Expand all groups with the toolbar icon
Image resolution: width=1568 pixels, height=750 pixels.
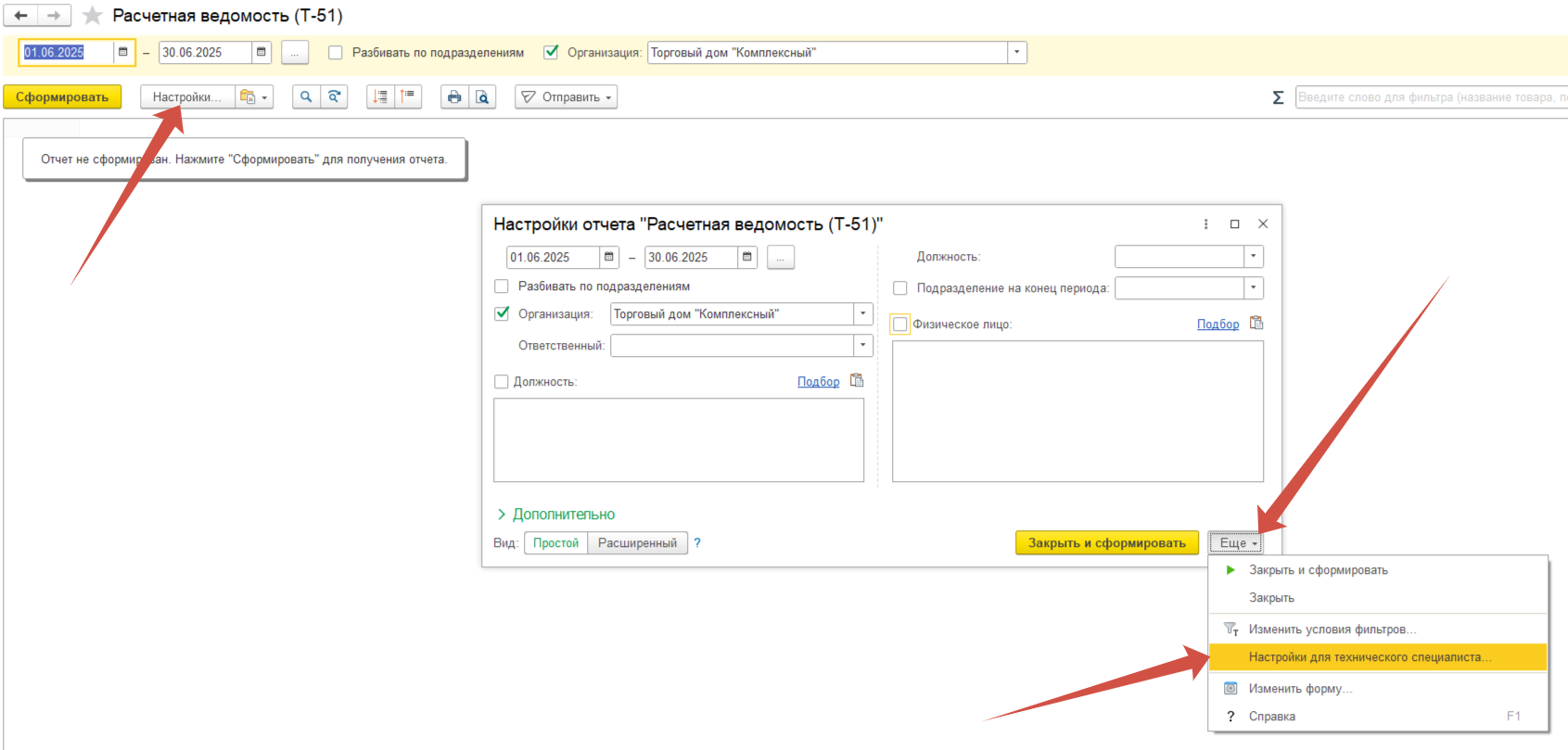[380, 97]
